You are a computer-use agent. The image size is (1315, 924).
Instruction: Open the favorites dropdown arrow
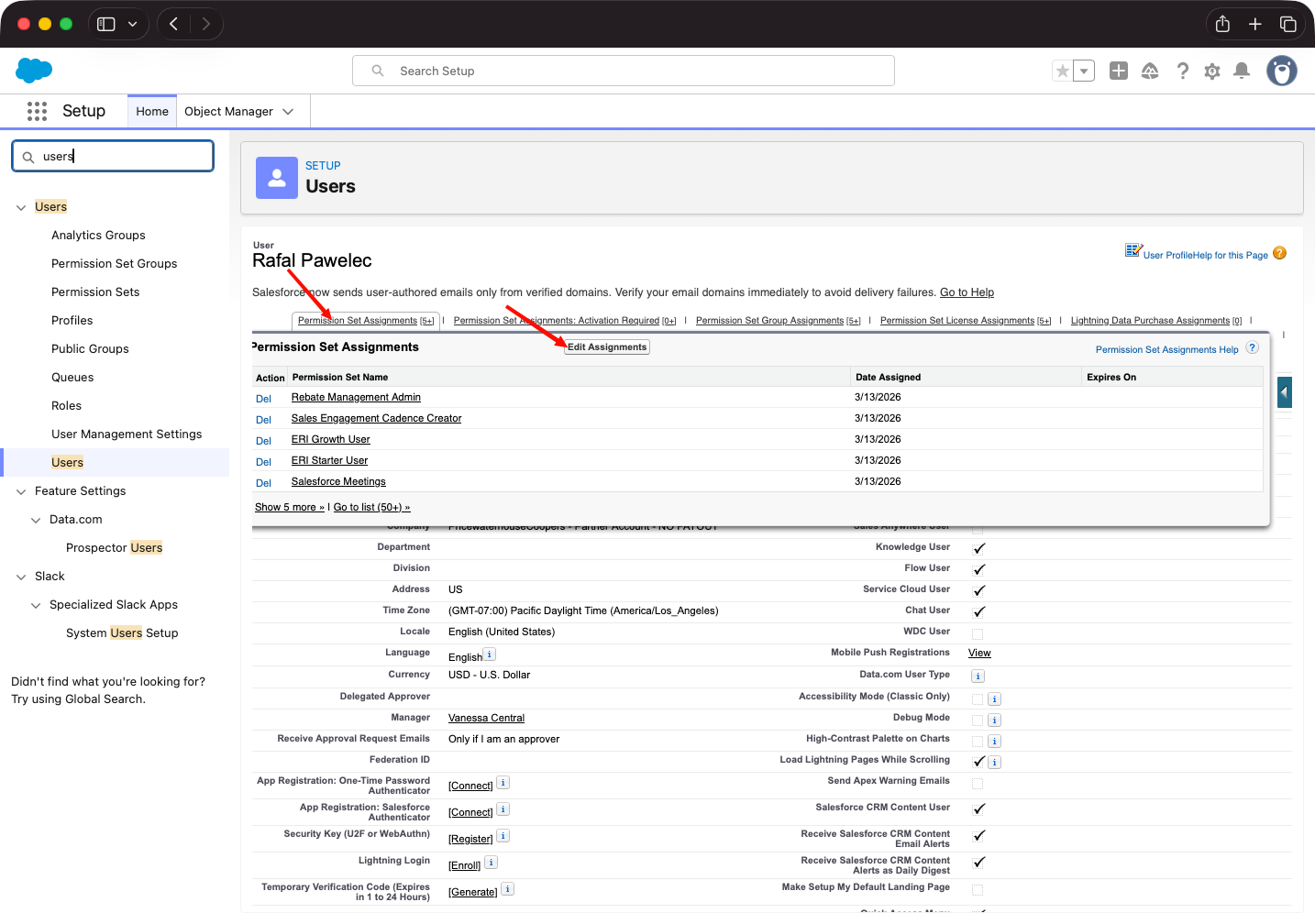(x=1083, y=70)
